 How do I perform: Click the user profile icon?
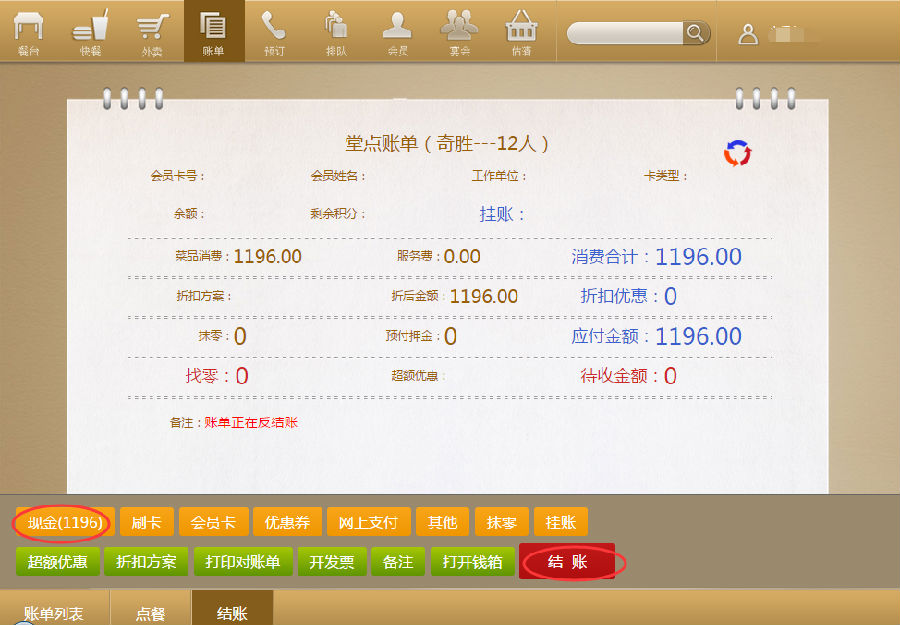point(748,33)
